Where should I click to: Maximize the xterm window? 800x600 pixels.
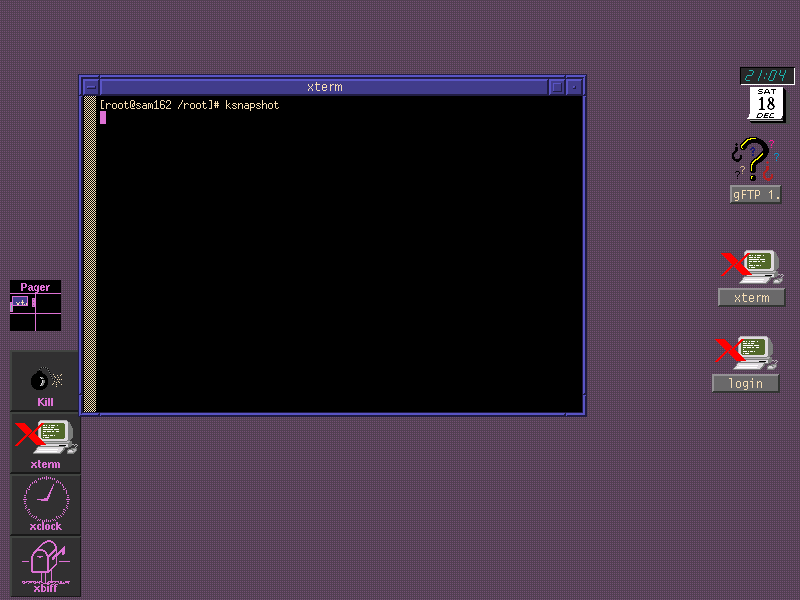[x=557, y=87]
